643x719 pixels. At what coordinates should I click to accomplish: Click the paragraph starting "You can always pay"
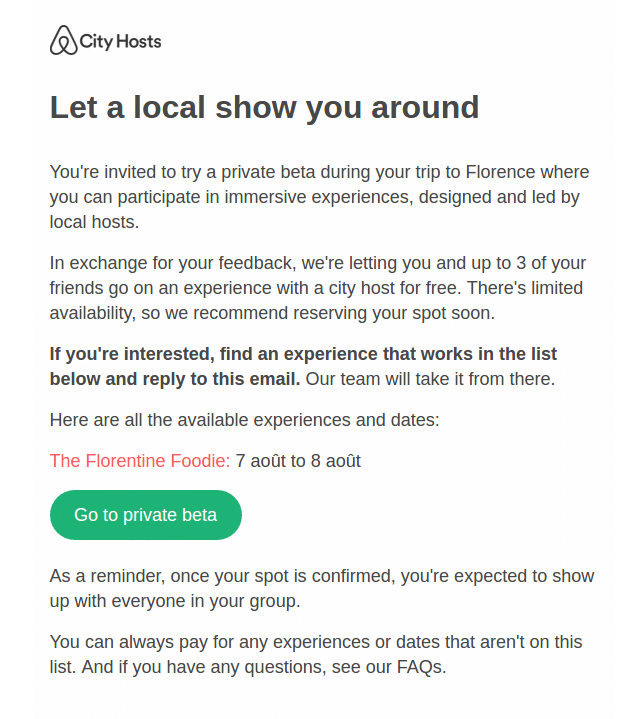(315, 654)
